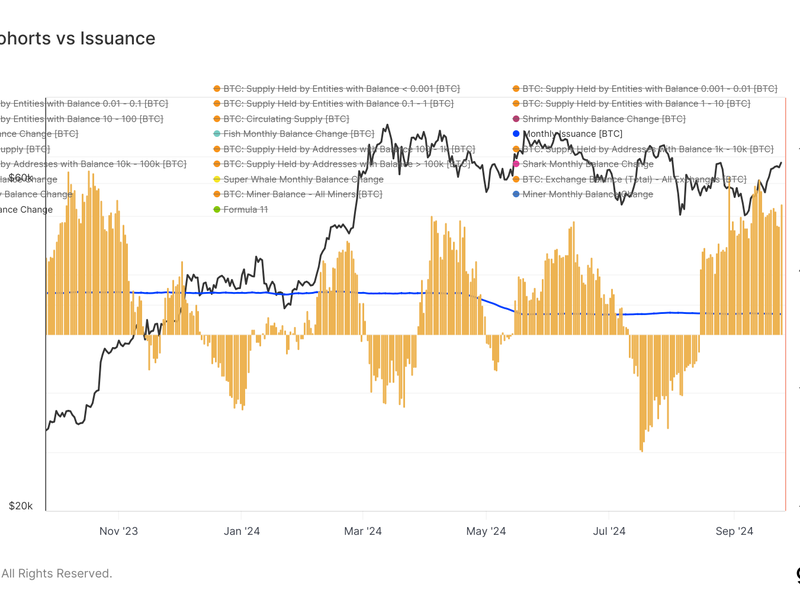Click the All Rights Reserved footer text
This screenshot has width=800, height=600.
(x=57, y=573)
